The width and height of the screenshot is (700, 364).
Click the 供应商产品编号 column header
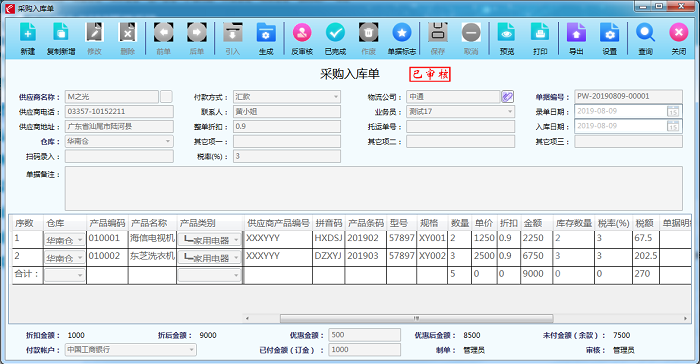point(278,223)
